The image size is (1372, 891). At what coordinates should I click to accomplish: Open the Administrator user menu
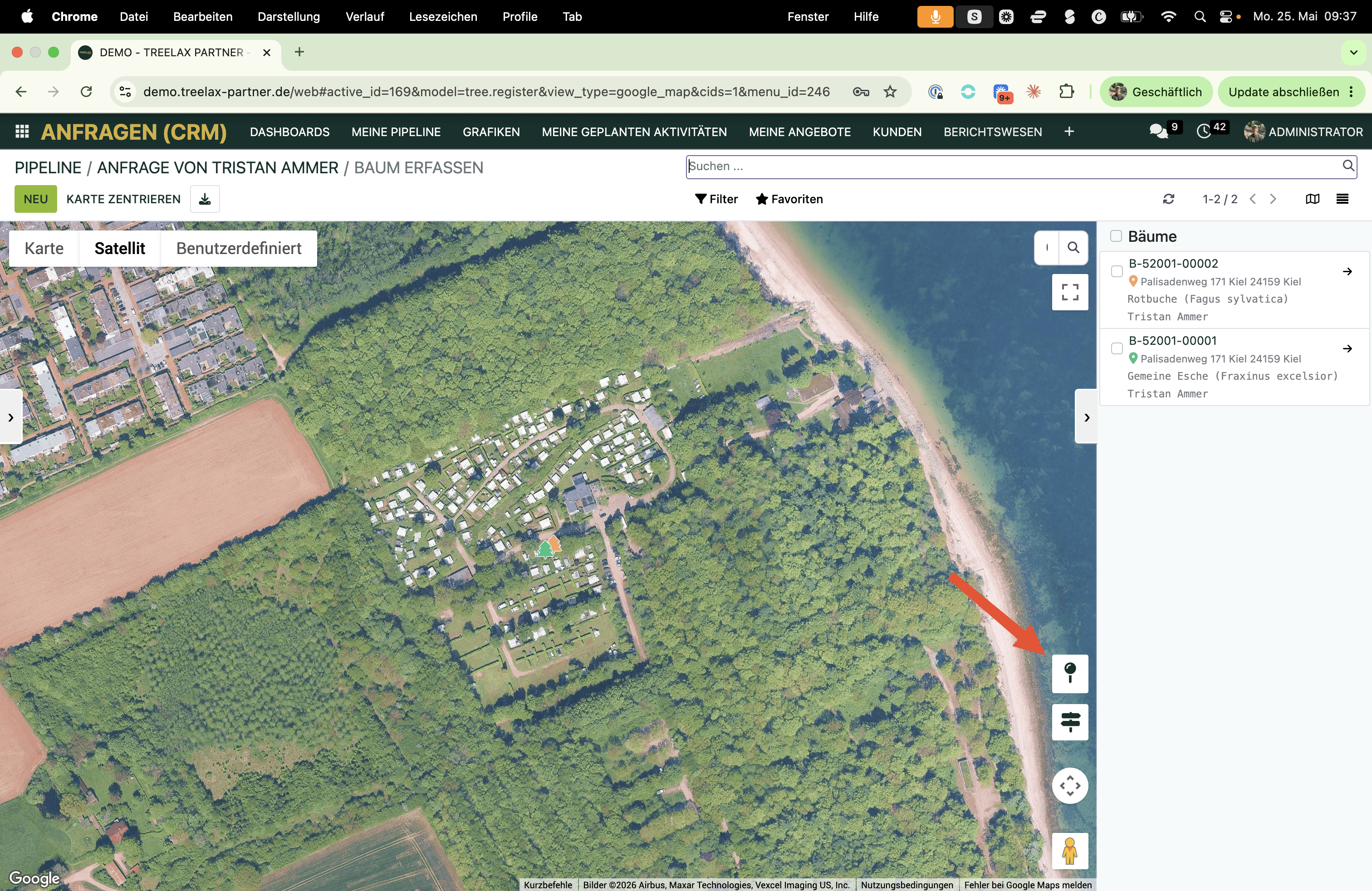point(1303,132)
